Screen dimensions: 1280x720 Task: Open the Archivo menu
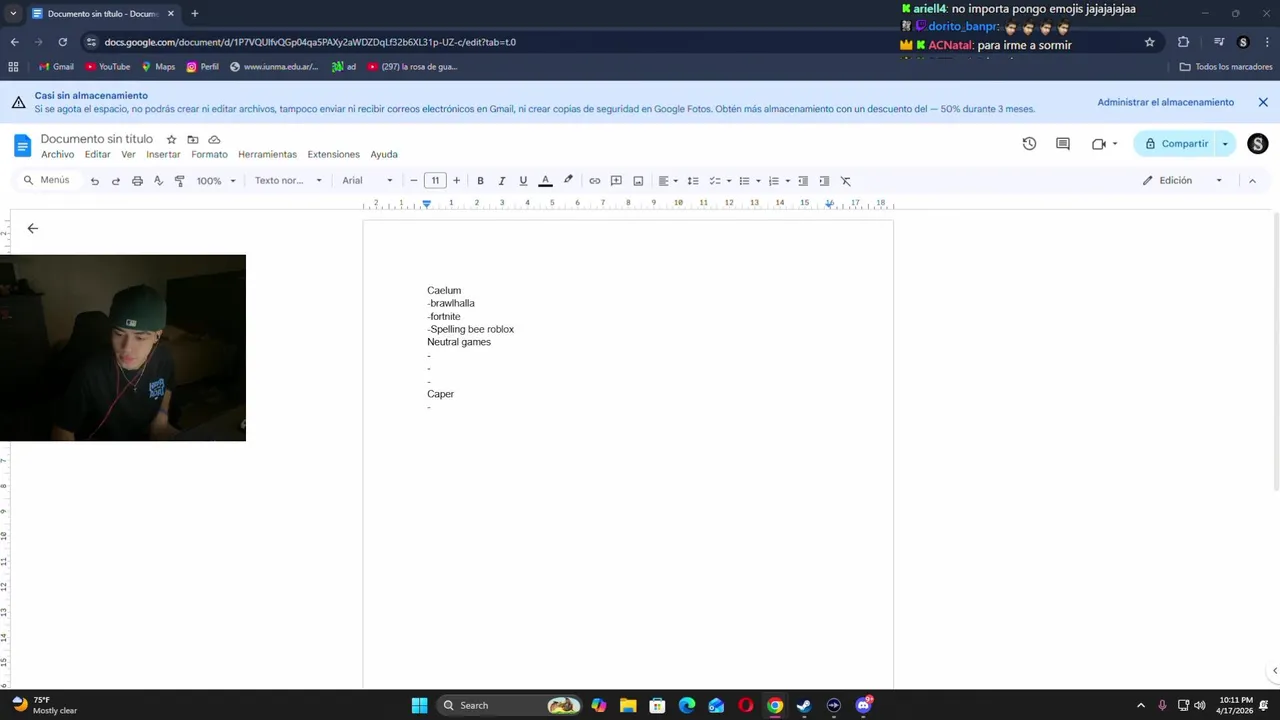[57, 155]
